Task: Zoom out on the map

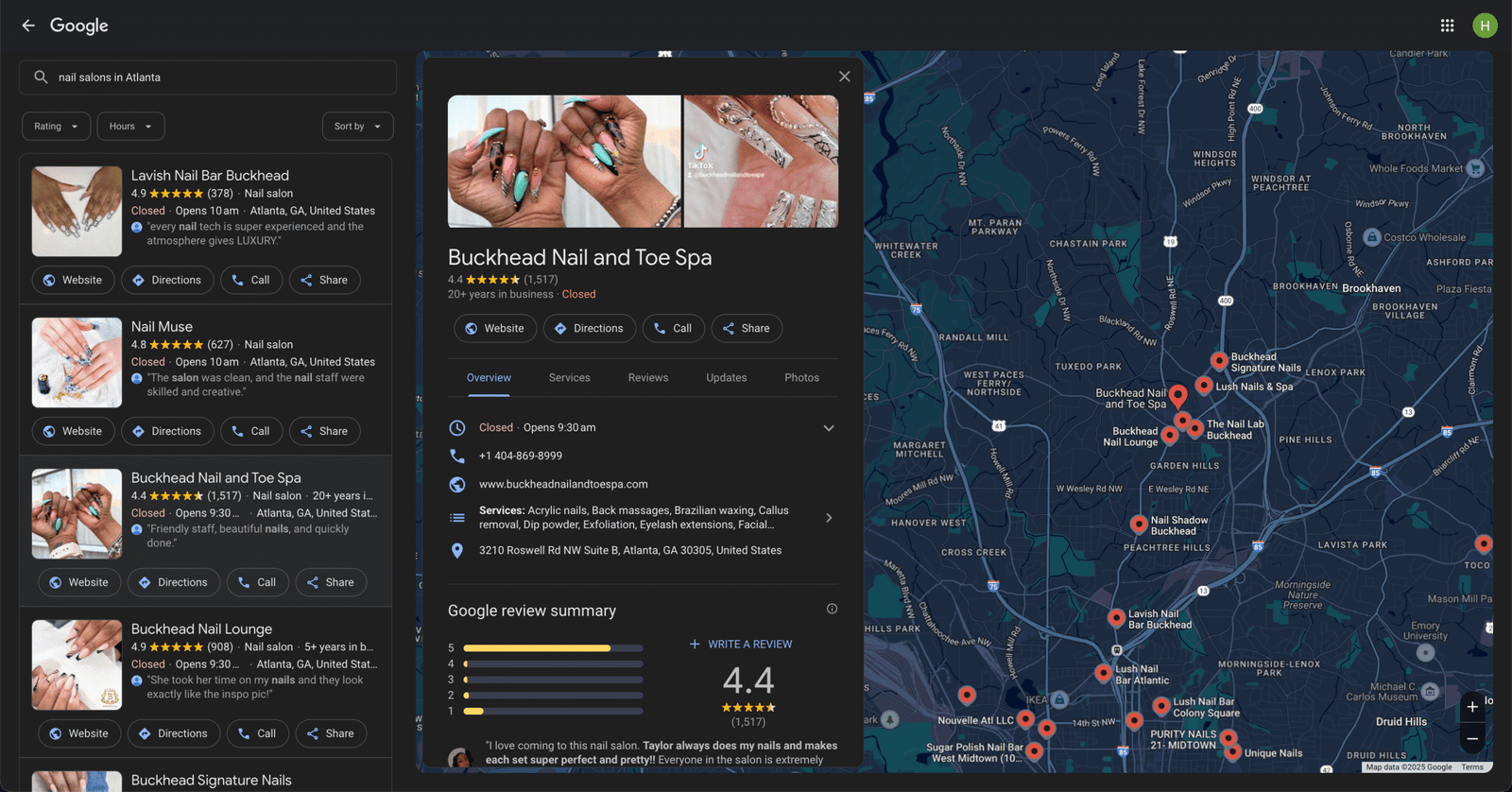Action: coord(1472,738)
